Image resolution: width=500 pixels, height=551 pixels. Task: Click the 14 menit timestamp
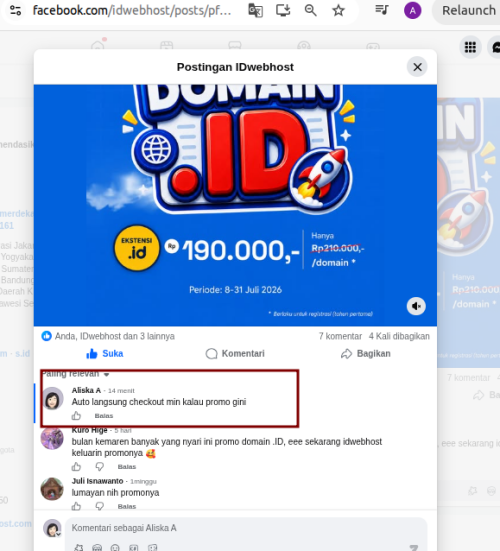click(121, 390)
